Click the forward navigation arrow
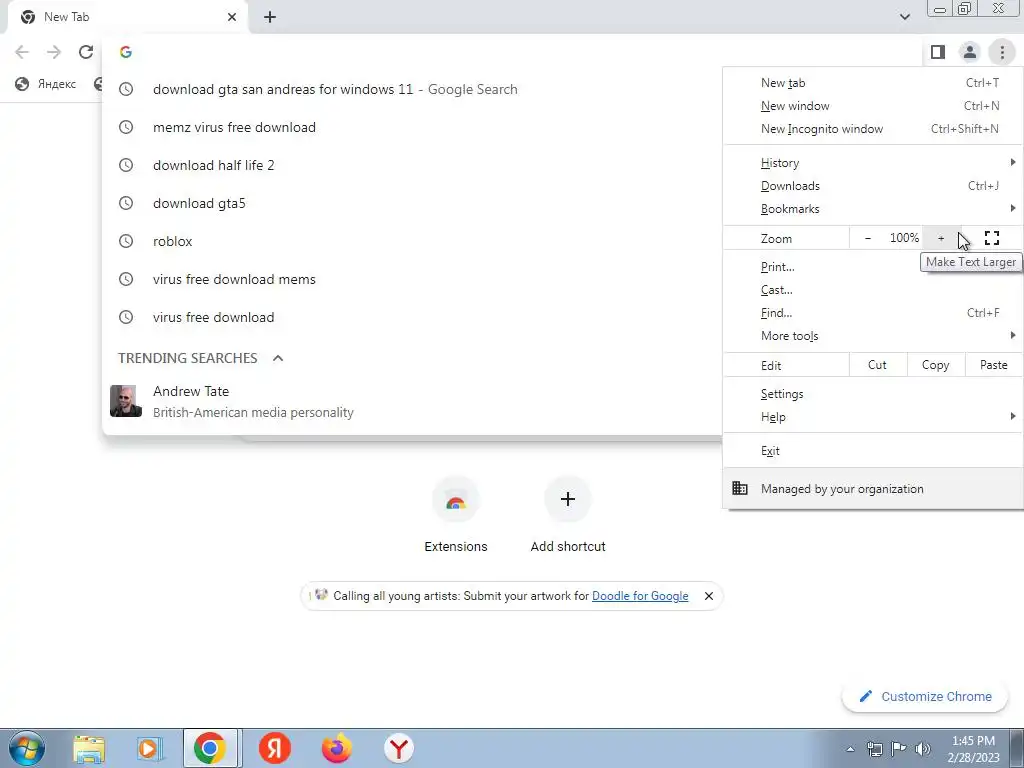This screenshot has width=1024, height=768. [x=54, y=52]
